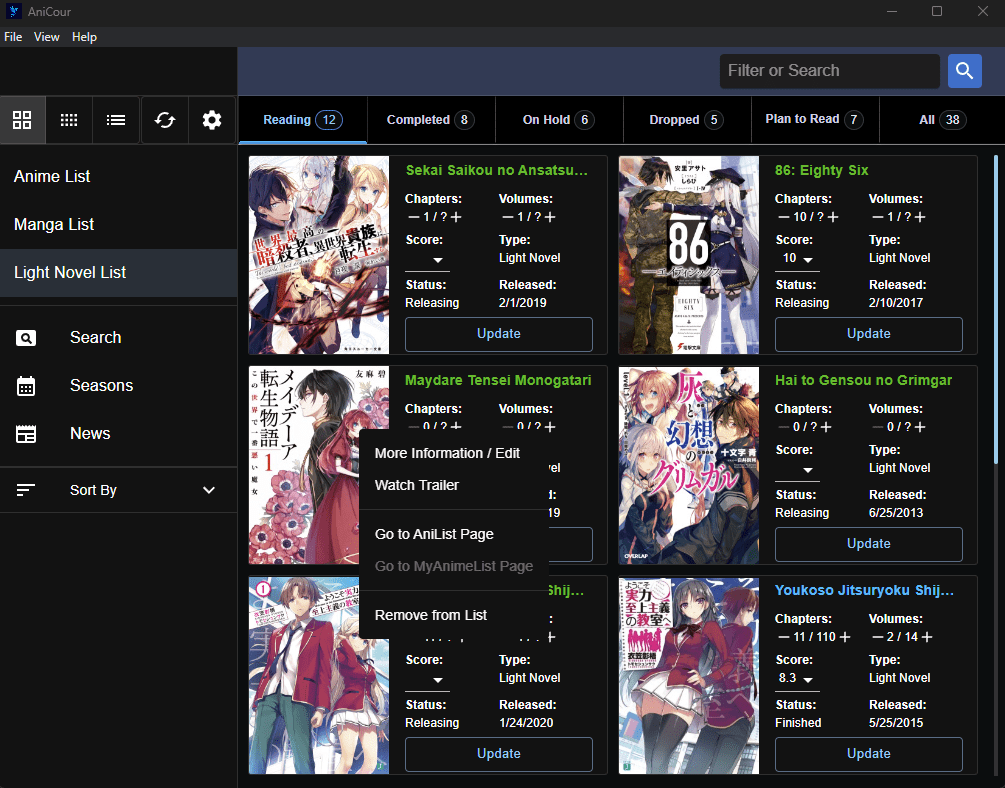Click the Search sidebar icon
The width and height of the screenshot is (1005, 788).
pos(26,338)
